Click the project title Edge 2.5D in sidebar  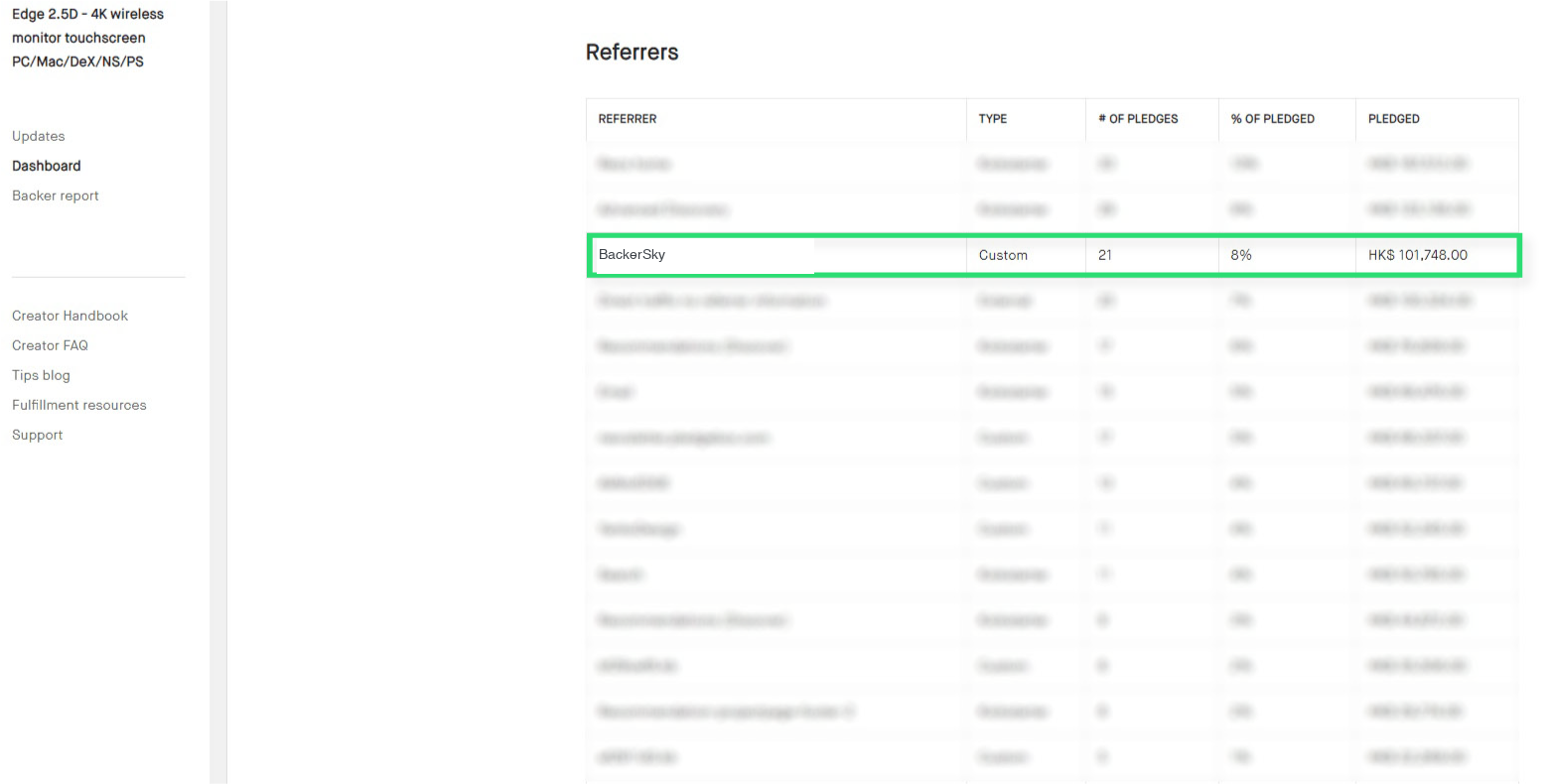click(87, 38)
